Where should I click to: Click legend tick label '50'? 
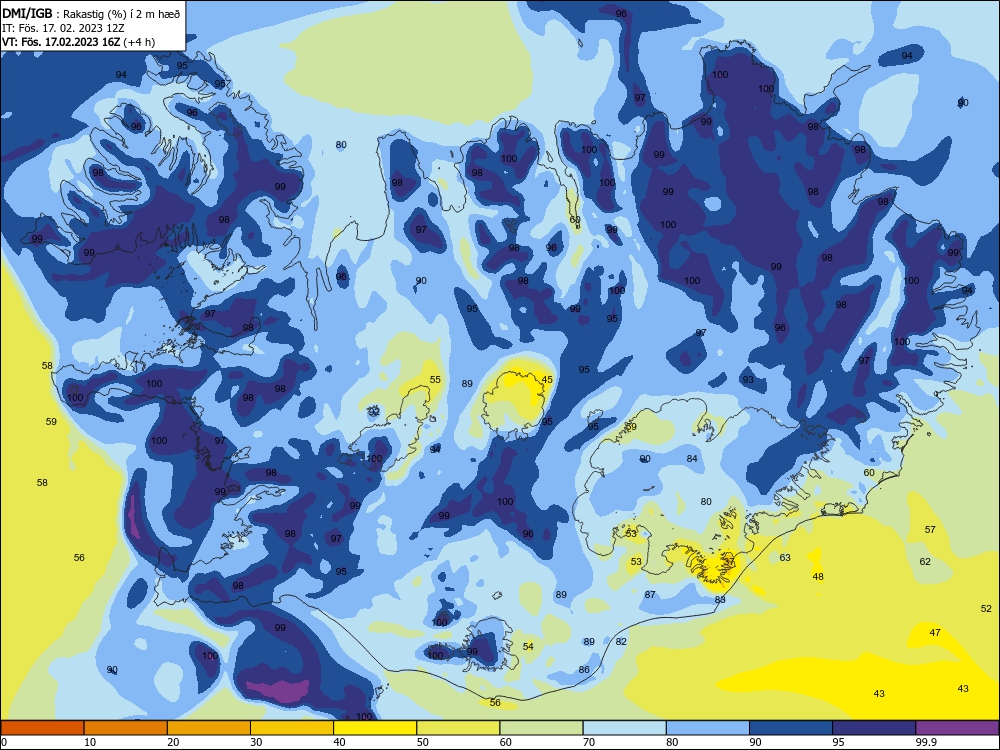(x=422, y=742)
